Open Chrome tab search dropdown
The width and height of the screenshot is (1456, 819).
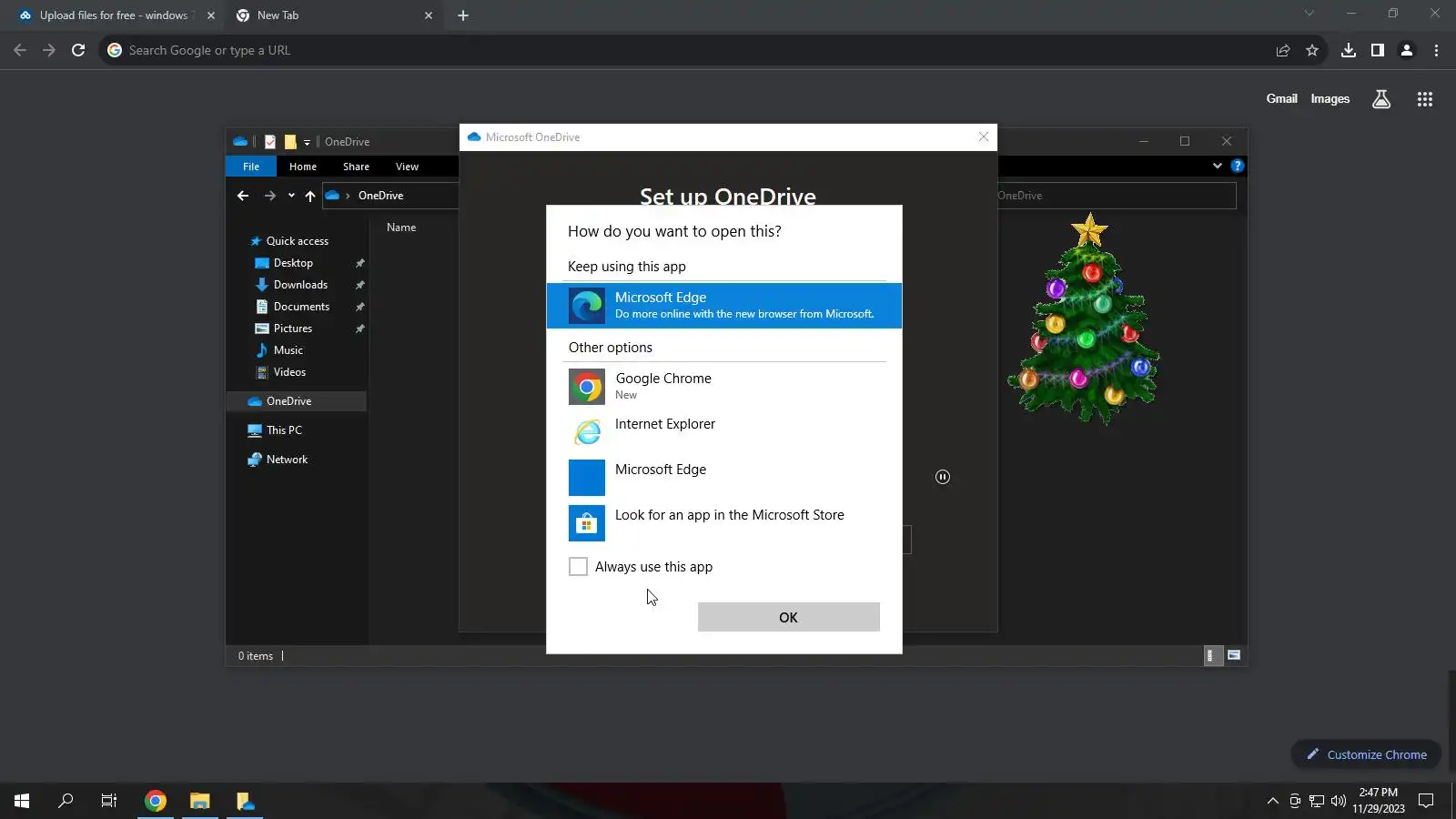coord(1309,14)
